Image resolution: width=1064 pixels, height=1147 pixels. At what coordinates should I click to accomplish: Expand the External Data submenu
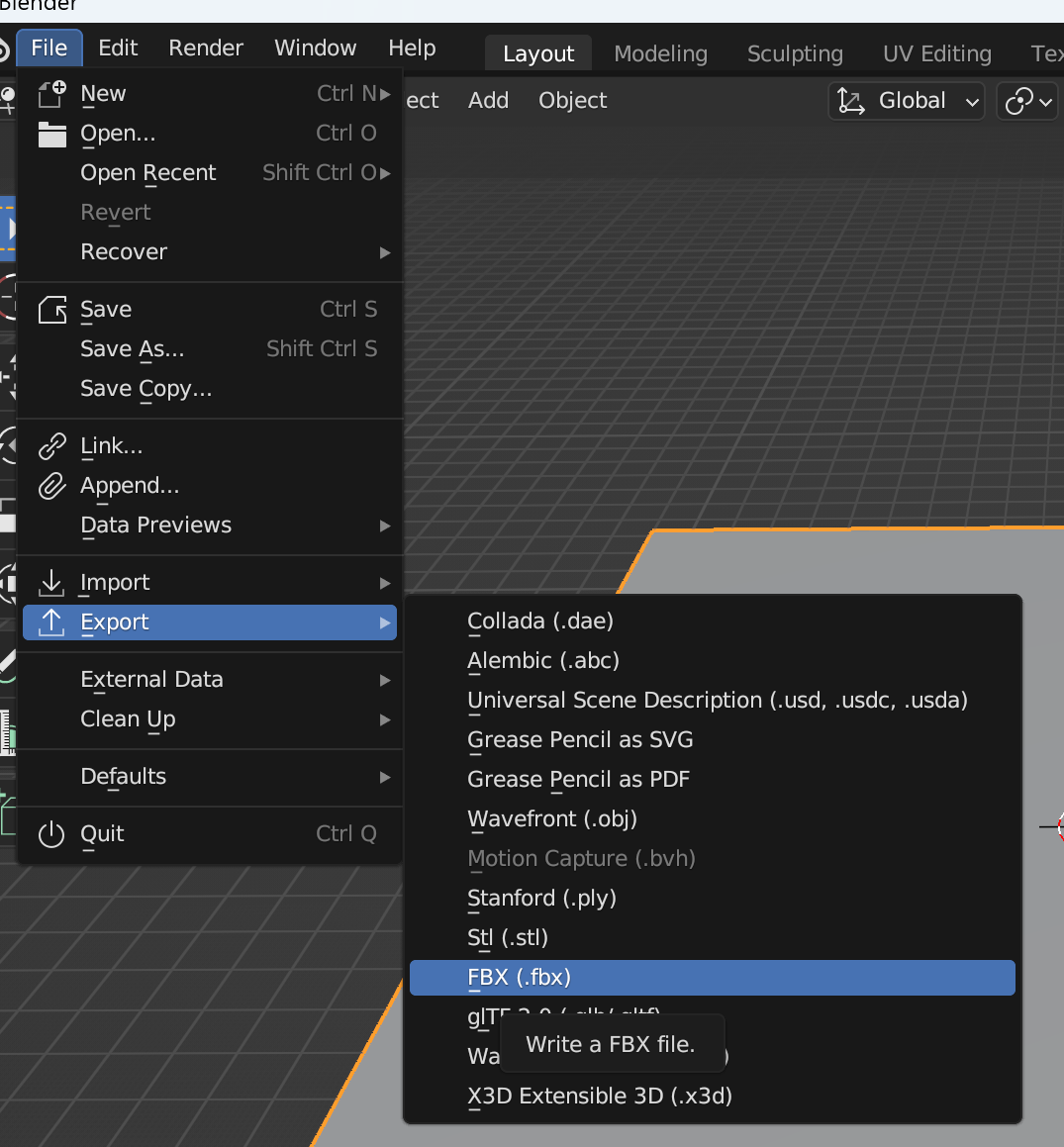tap(210, 680)
